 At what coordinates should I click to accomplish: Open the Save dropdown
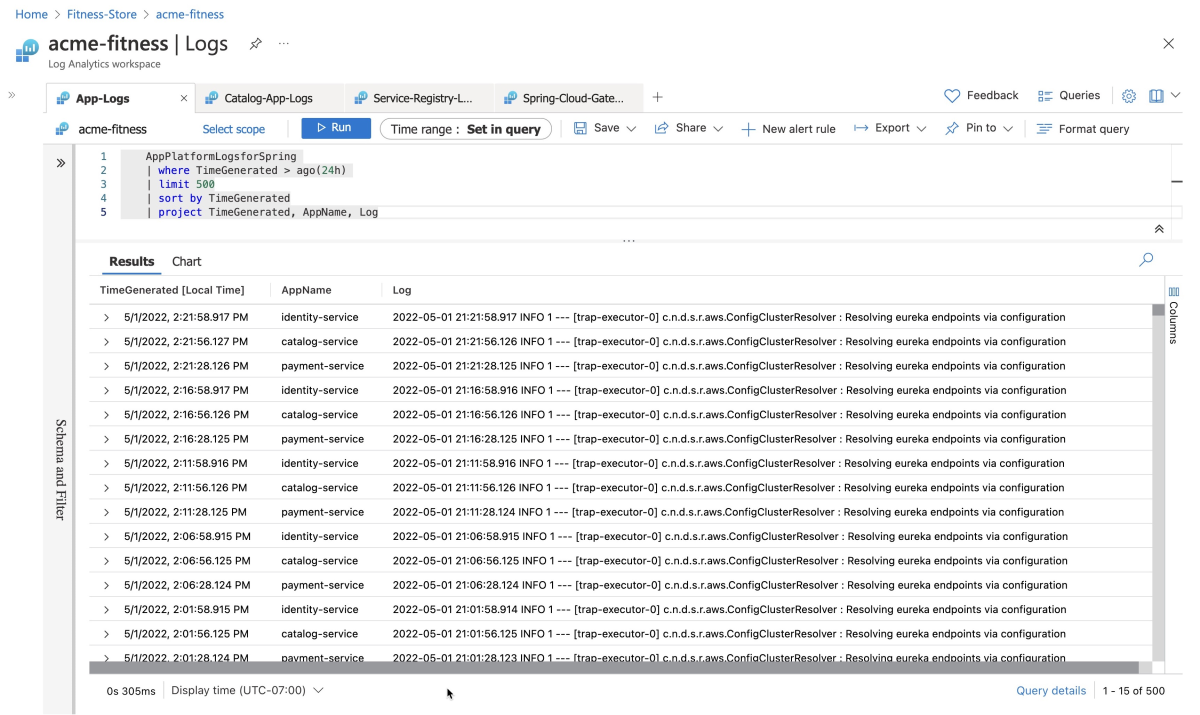[x=605, y=128]
